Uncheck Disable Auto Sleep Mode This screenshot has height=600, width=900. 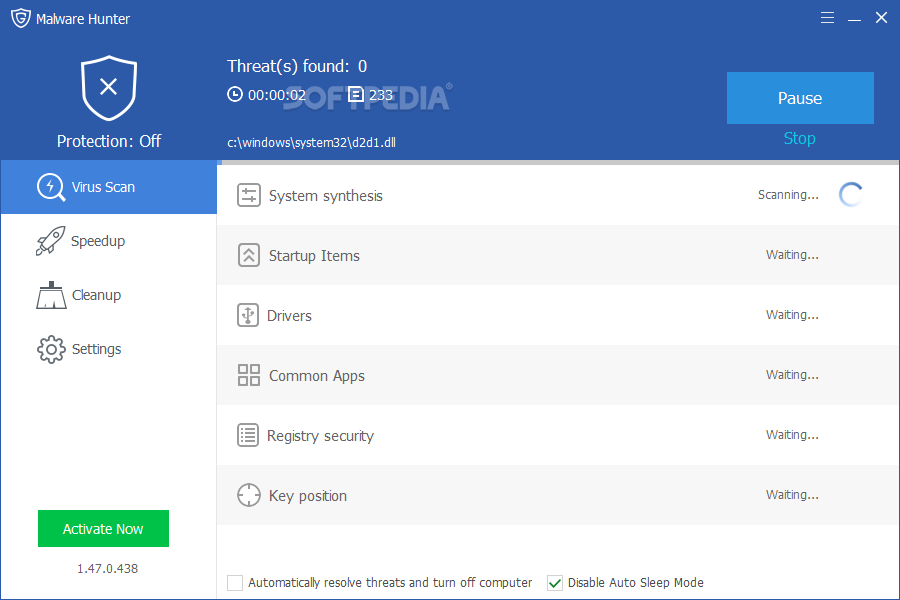(x=554, y=583)
